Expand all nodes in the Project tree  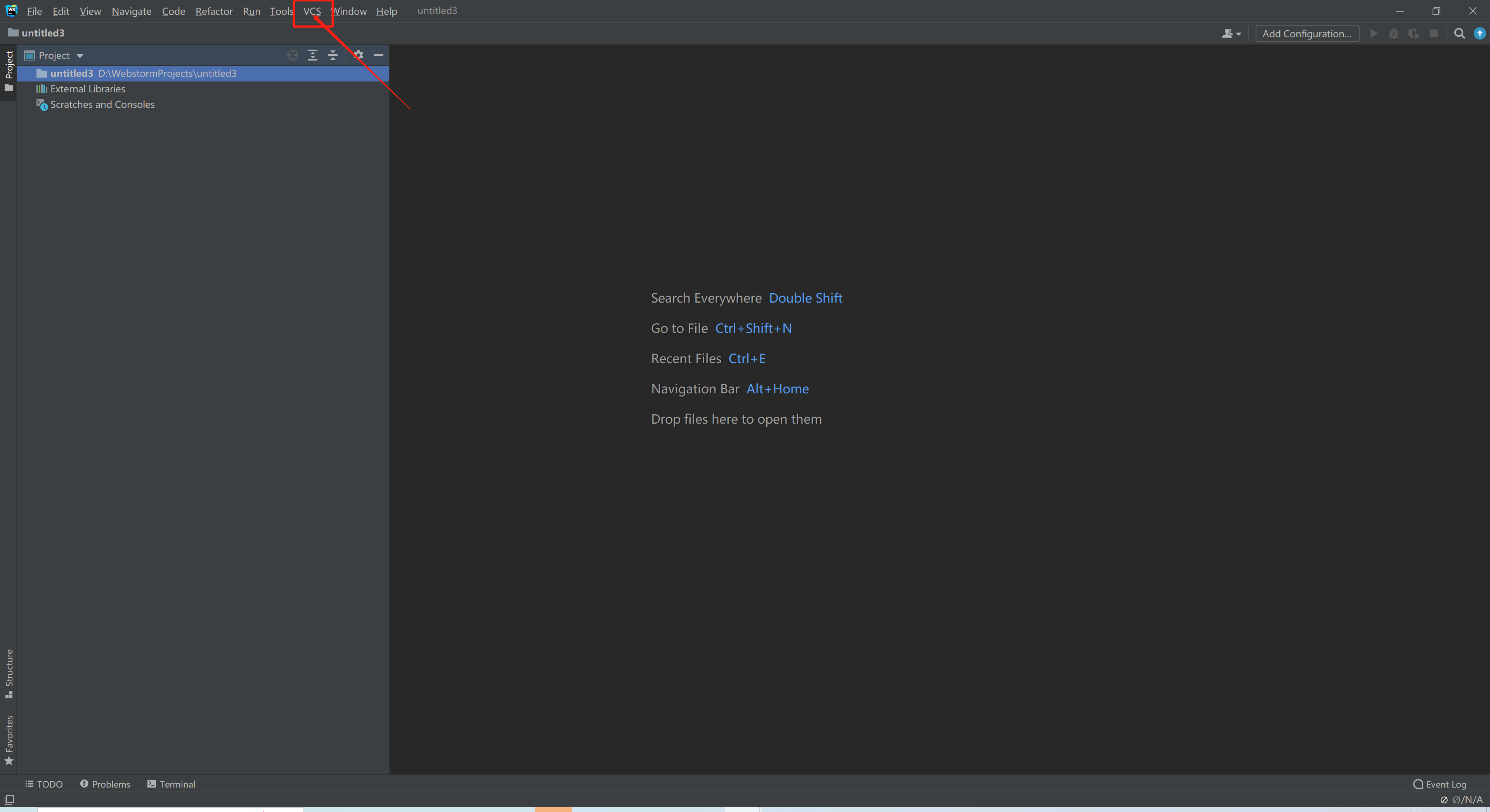point(312,55)
